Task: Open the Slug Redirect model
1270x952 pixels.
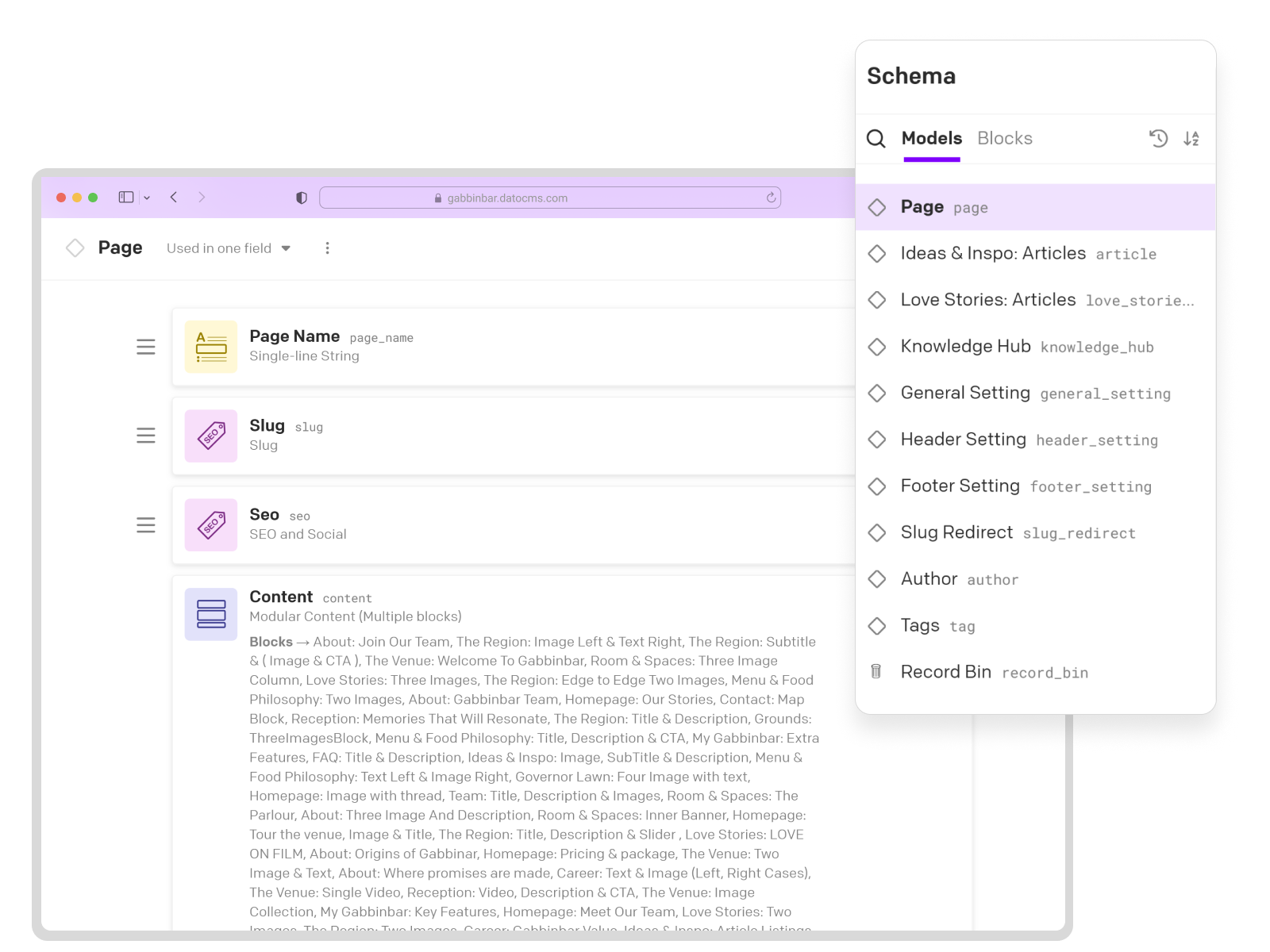Action: pyautogui.click(x=1036, y=532)
